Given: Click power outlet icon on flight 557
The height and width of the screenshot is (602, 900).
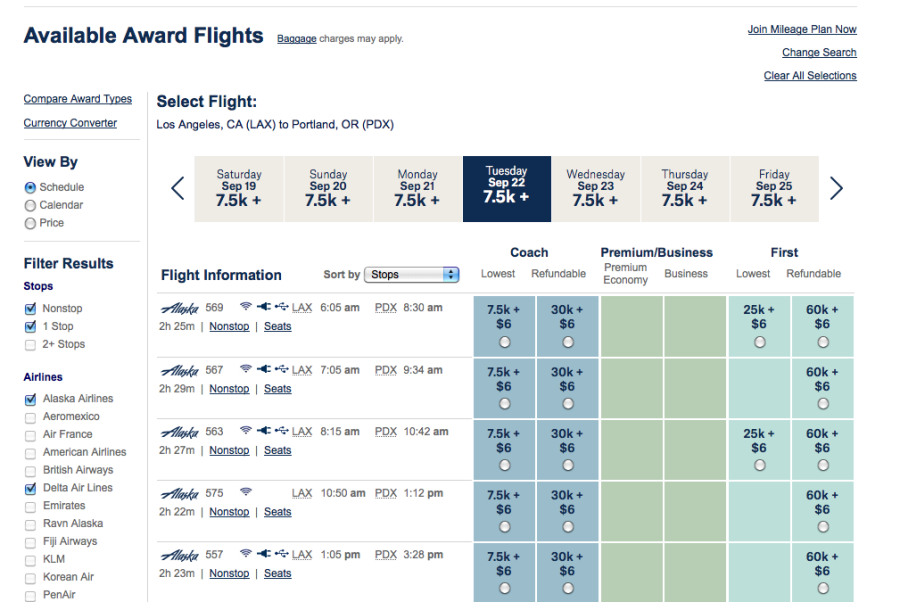Looking at the screenshot, I should point(264,555).
